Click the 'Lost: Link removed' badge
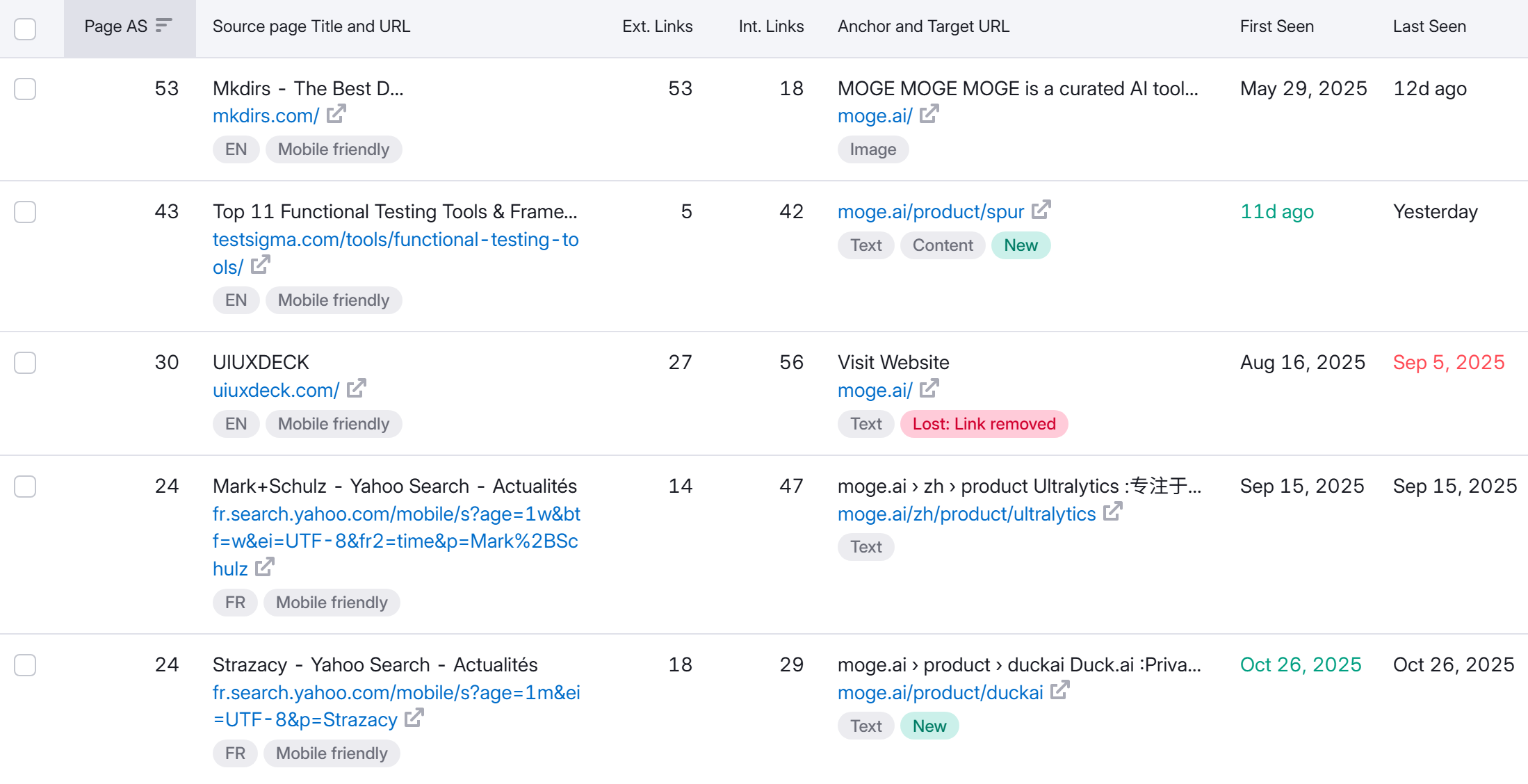Image resolution: width=1528 pixels, height=784 pixels. point(983,424)
